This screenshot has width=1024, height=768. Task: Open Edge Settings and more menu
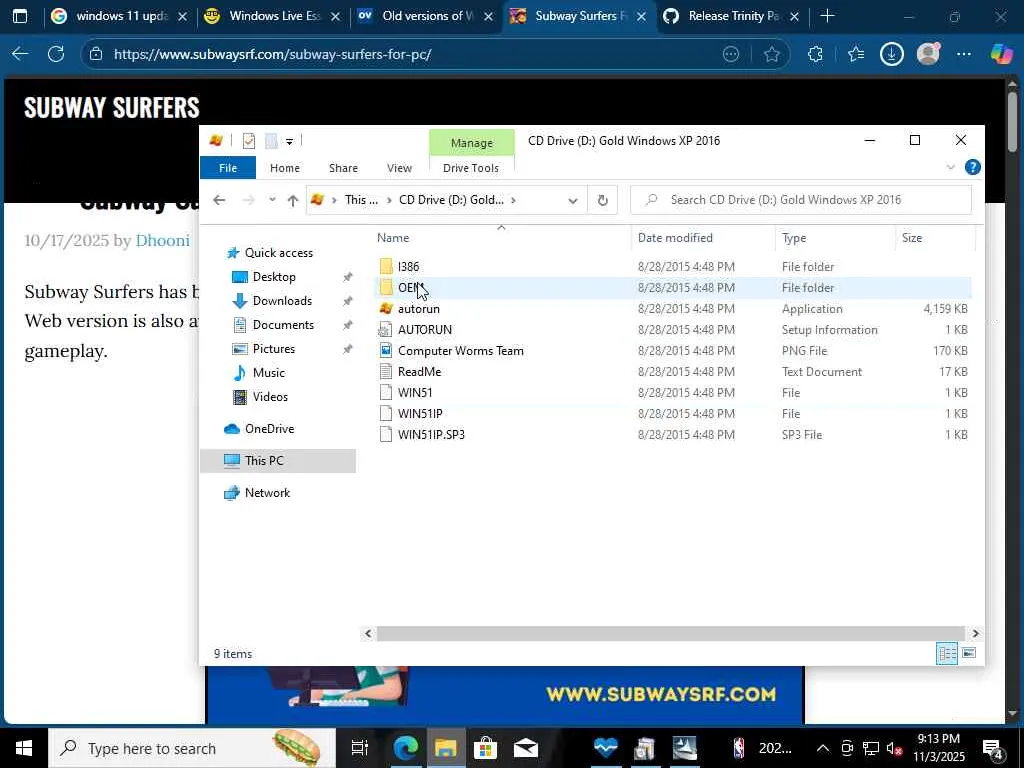point(964,54)
